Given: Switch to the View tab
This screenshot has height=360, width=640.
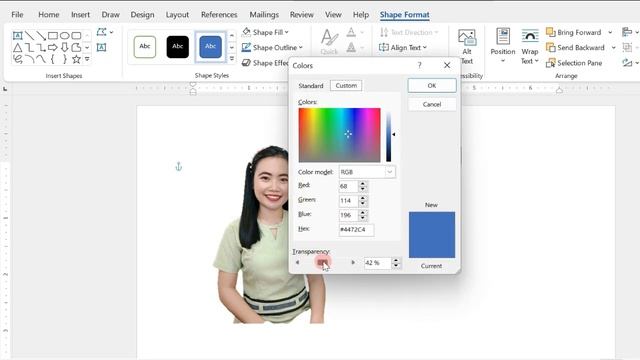Looking at the screenshot, I should pyautogui.click(x=333, y=15).
